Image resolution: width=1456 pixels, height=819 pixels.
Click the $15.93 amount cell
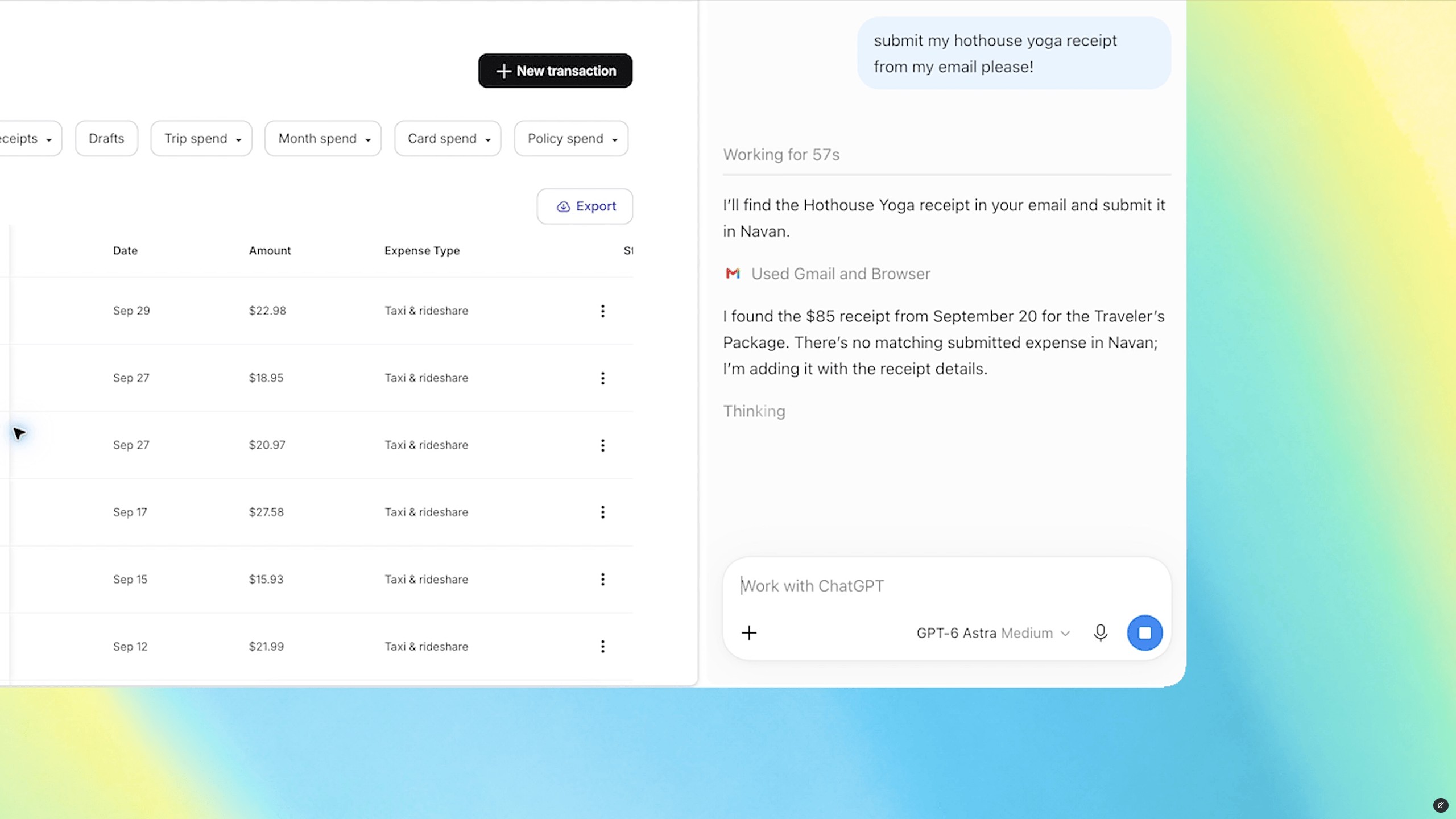[x=266, y=579]
